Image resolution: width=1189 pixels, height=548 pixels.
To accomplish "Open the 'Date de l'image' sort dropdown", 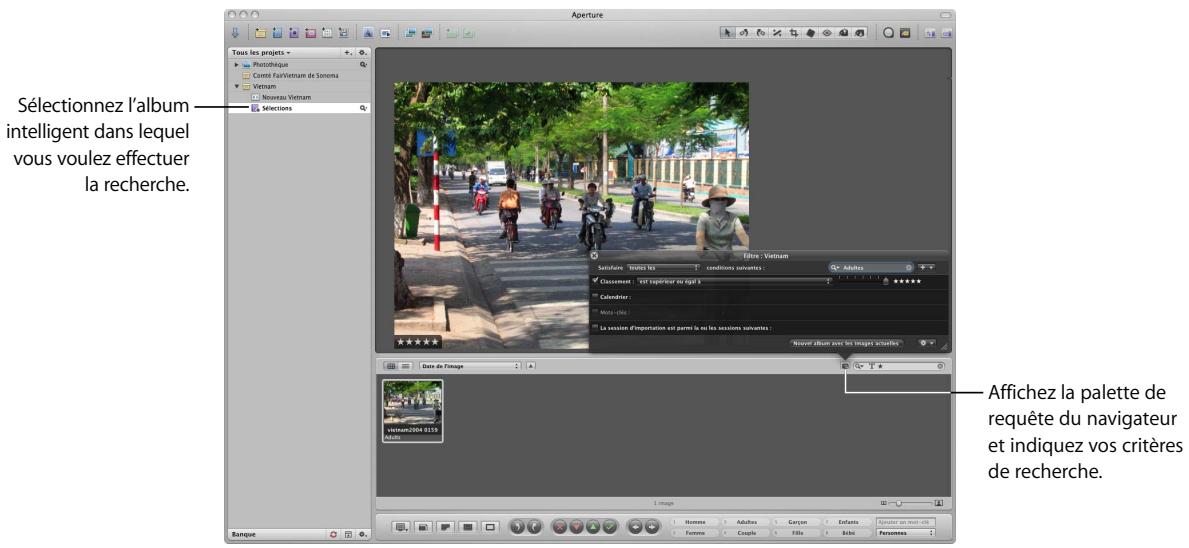I will (x=470, y=365).
